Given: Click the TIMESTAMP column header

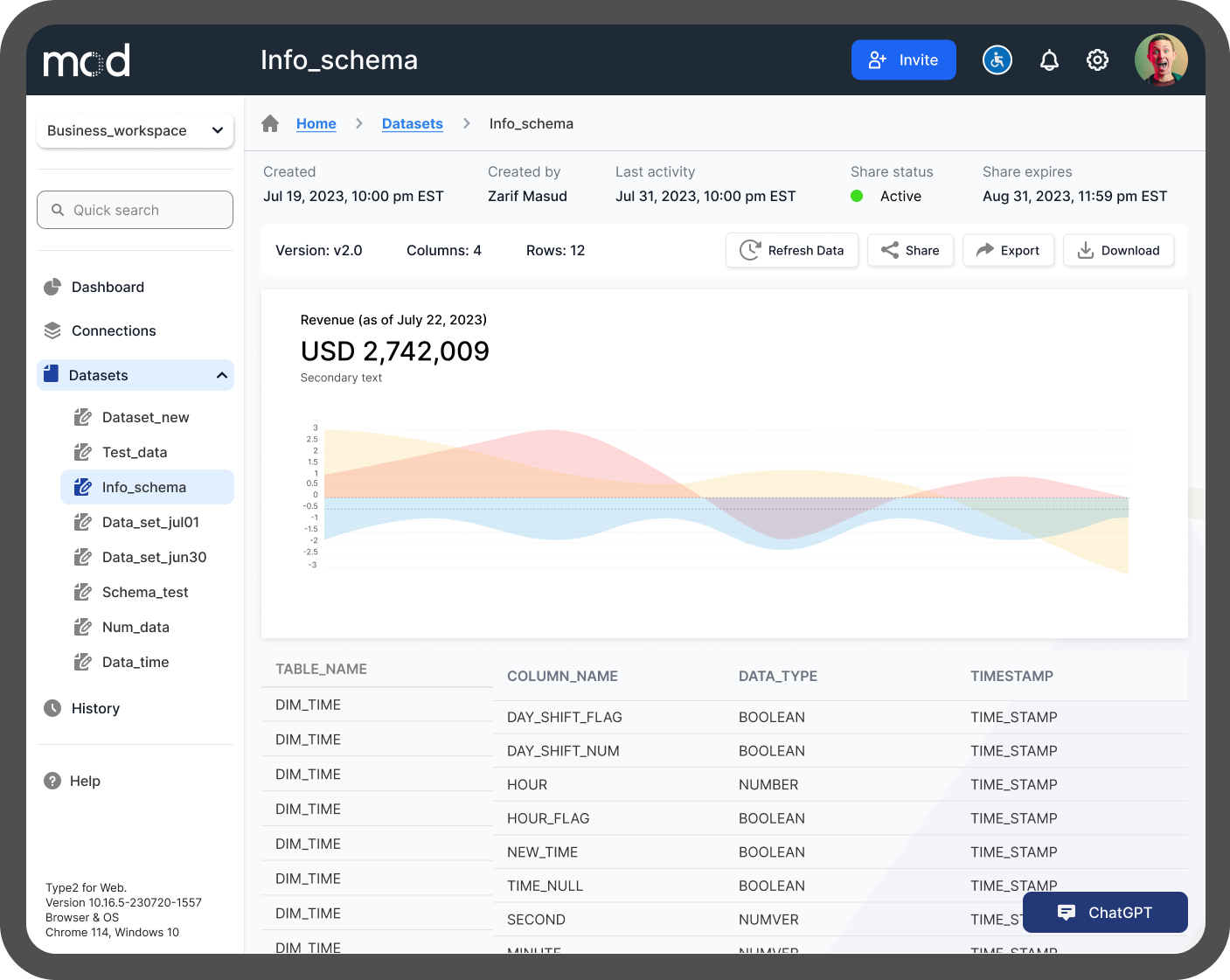Looking at the screenshot, I should (x=1011, y=676).
